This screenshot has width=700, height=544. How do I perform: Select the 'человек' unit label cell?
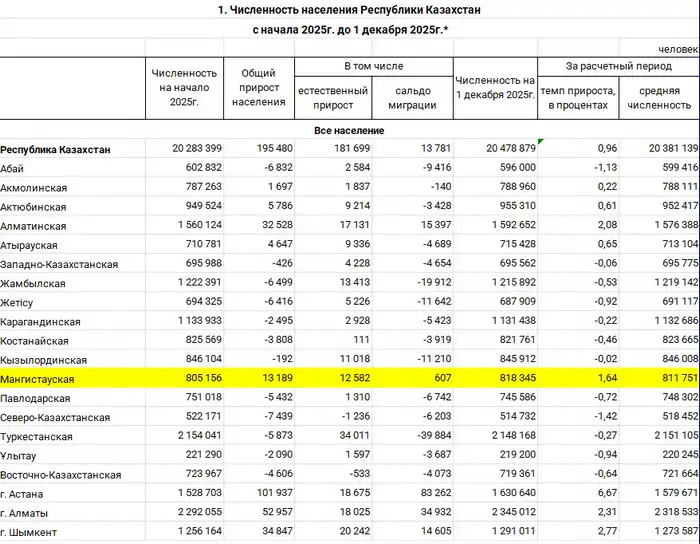point(676,48)
